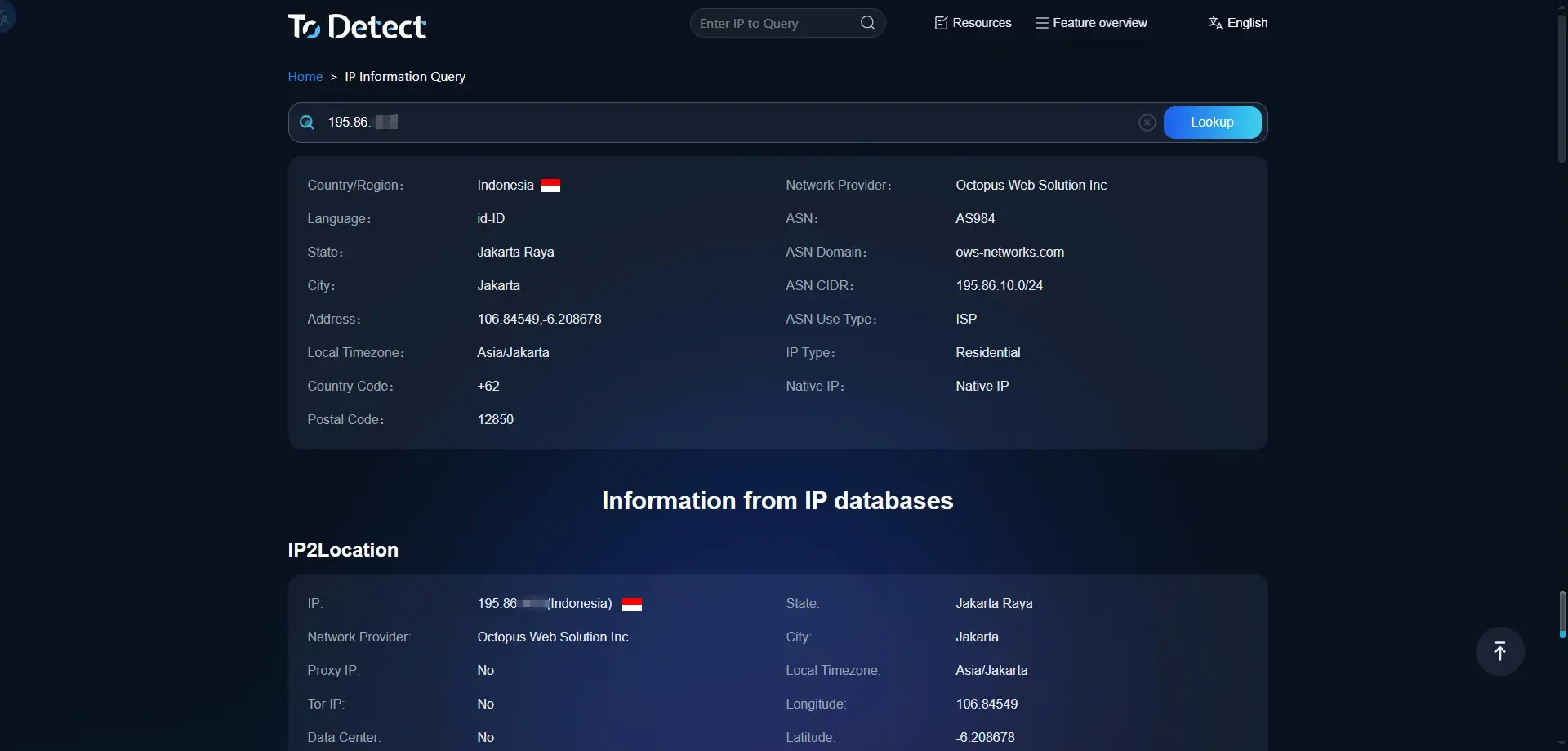Click the Octopus Web Solution Inc provider name

tap(1031, 185)
